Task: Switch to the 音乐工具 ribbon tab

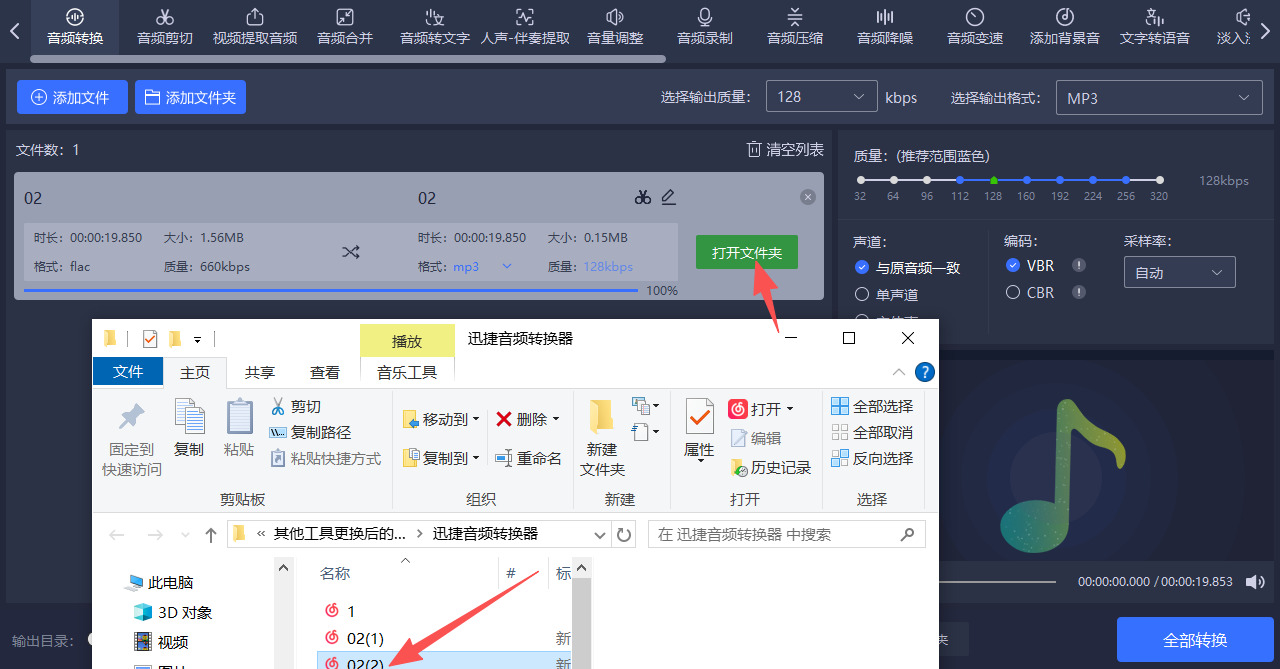Action: [x=407, y=372]
